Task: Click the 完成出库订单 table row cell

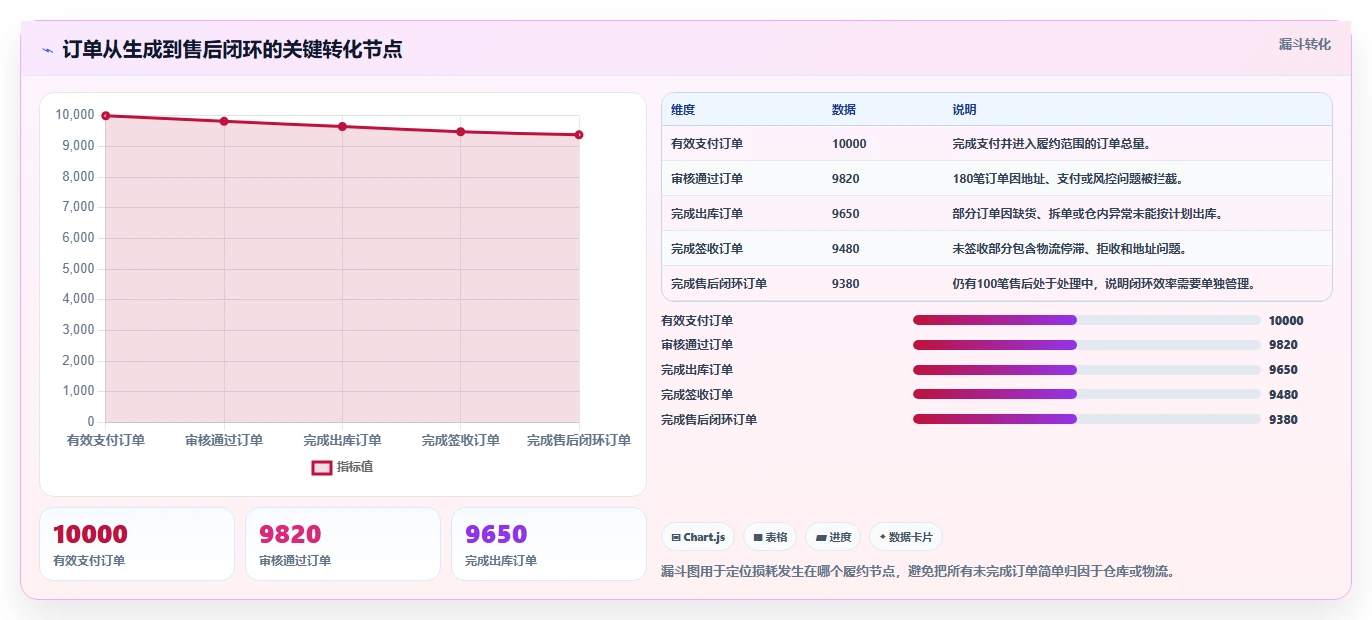Action: point(742,214)
